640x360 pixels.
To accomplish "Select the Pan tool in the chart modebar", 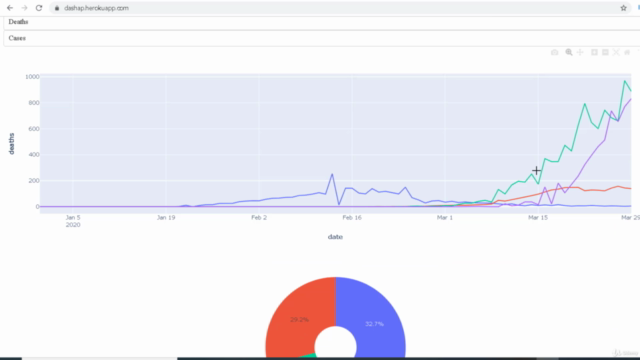I will tap(580, 52).
